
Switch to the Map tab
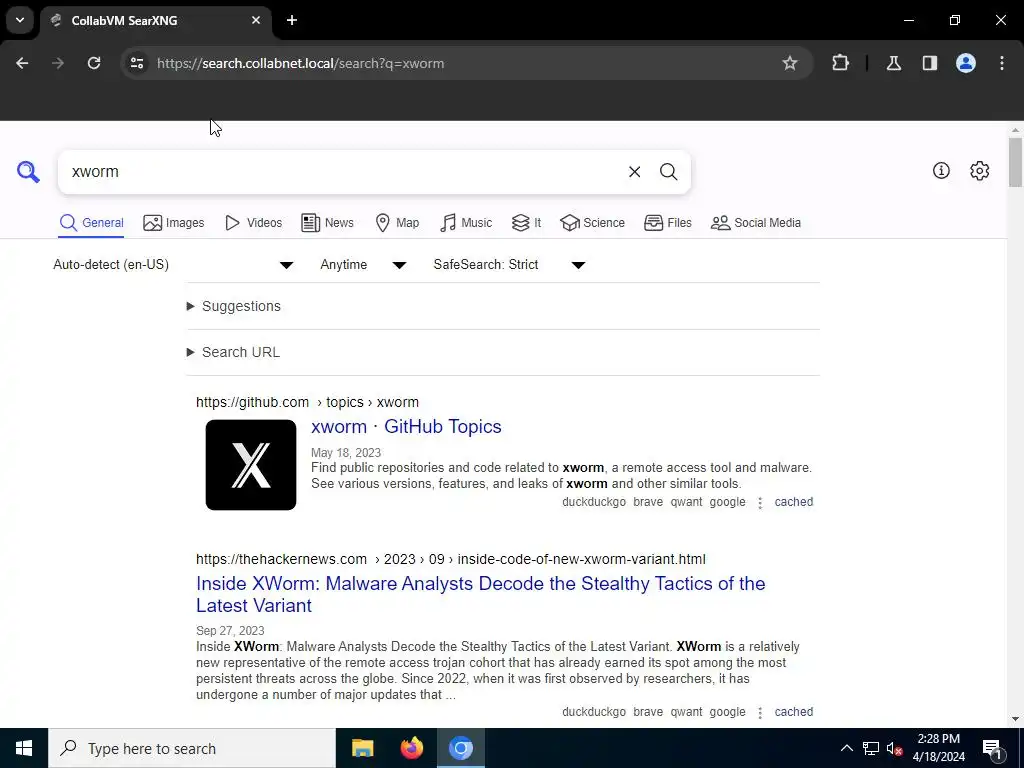397,223
